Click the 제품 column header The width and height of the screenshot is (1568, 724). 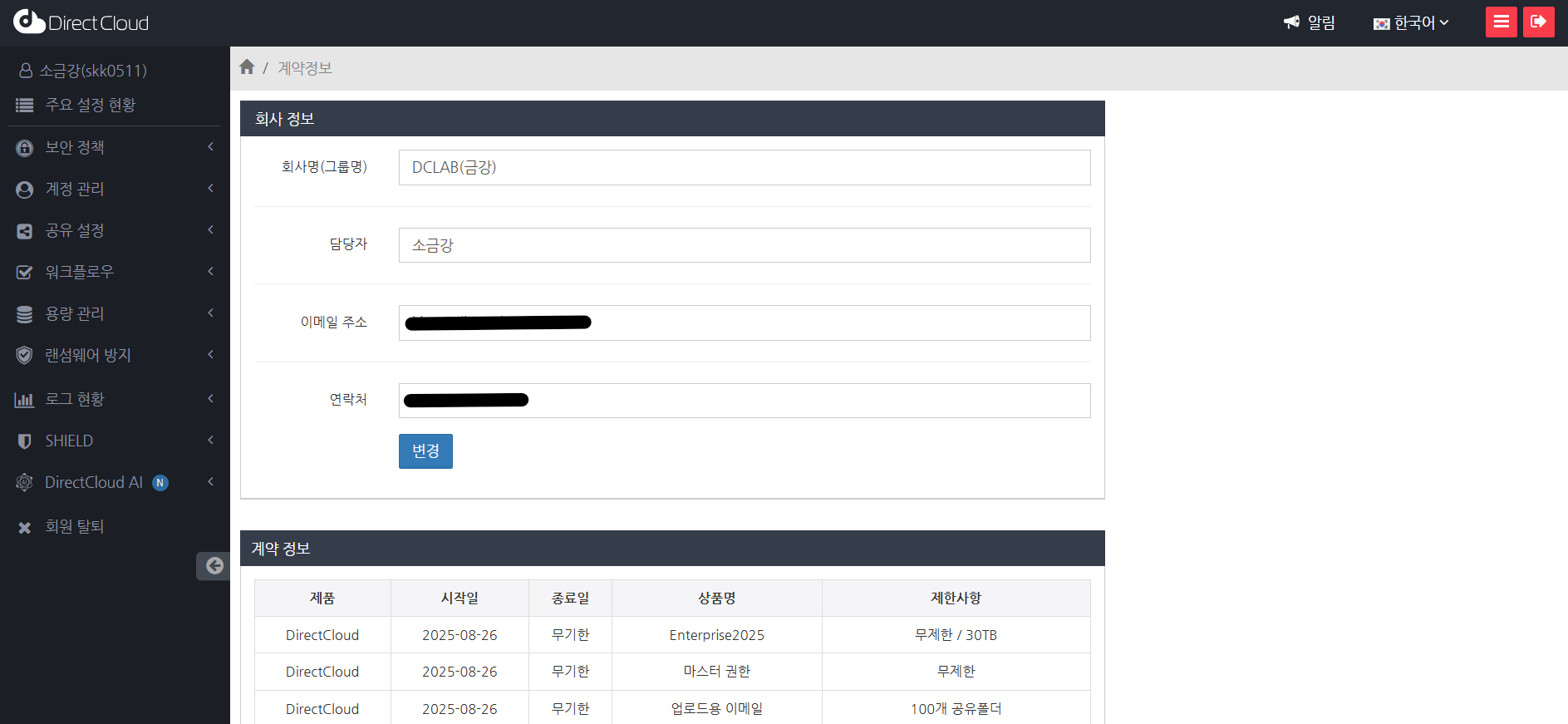pos(322,598)
